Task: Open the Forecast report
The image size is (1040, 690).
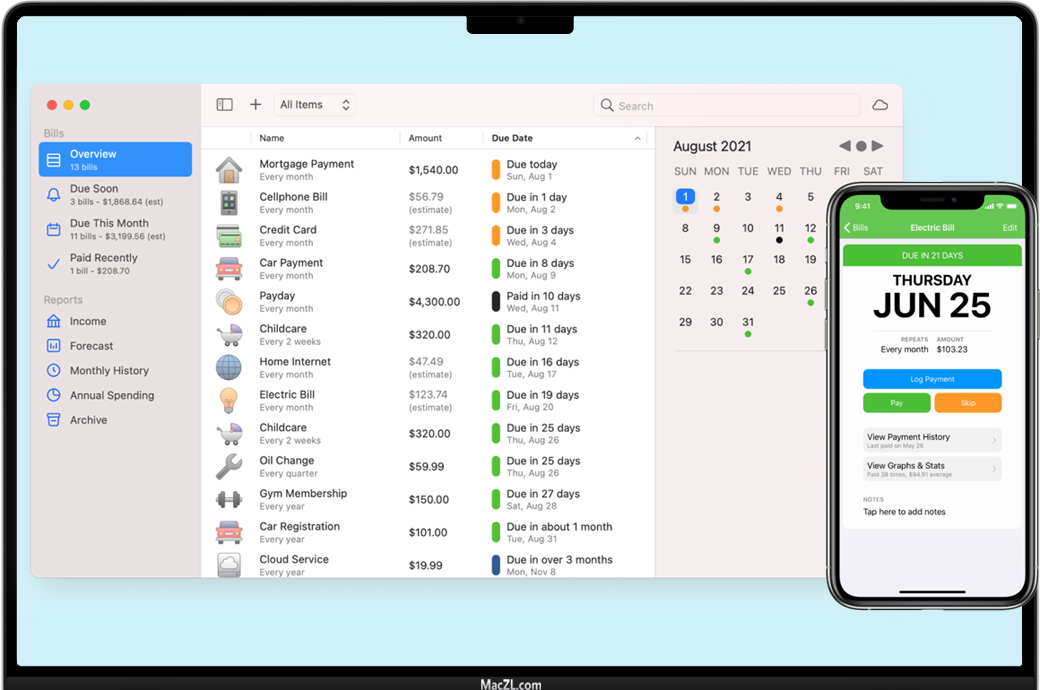Action: [x=91, y=346]
